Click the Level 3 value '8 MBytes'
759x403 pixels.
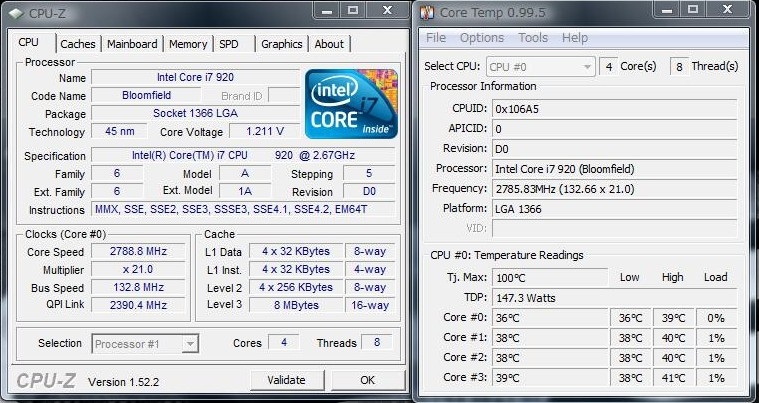[296, 305]
